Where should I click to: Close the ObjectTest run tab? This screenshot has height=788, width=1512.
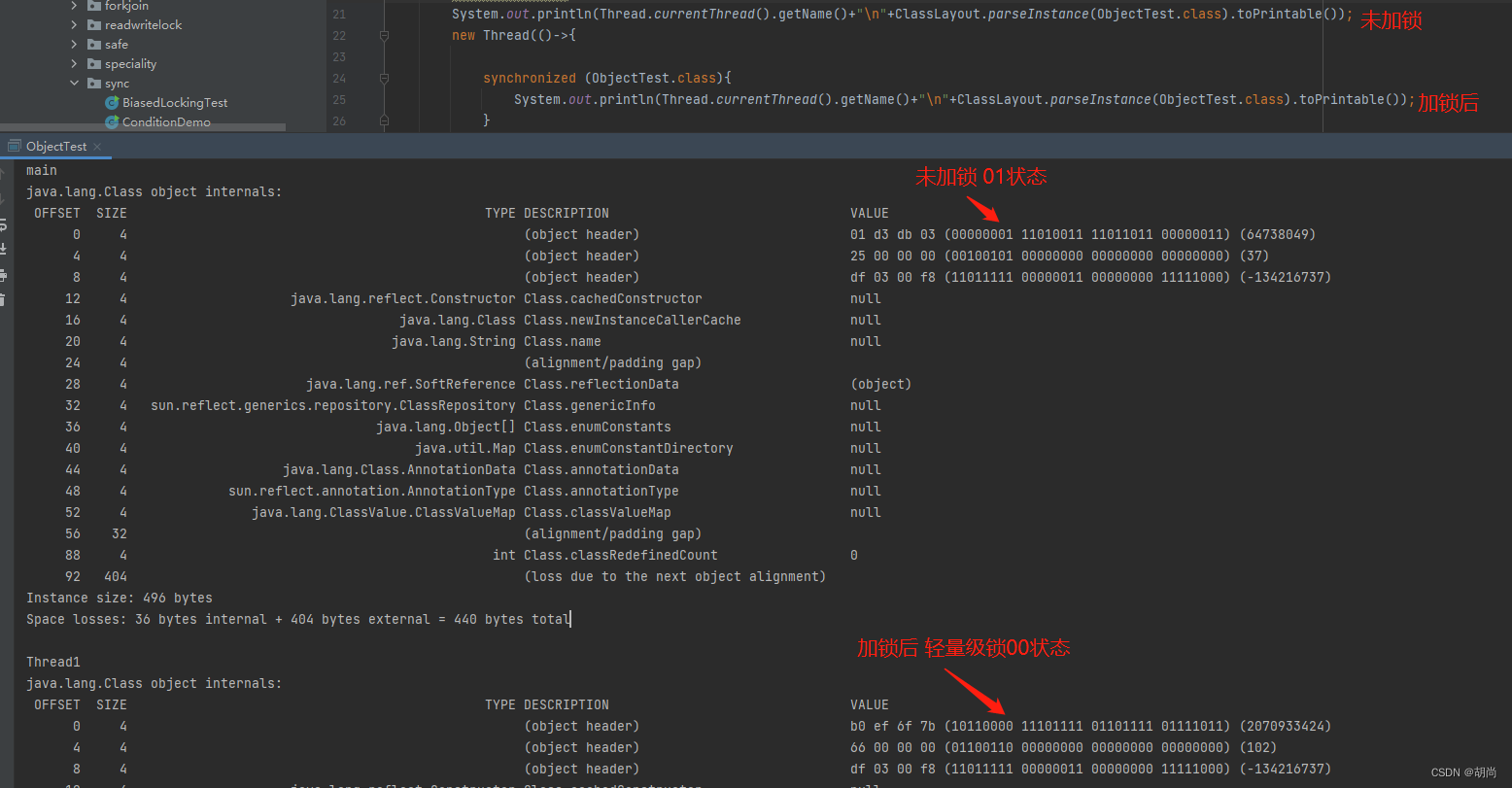pos(96,147)
